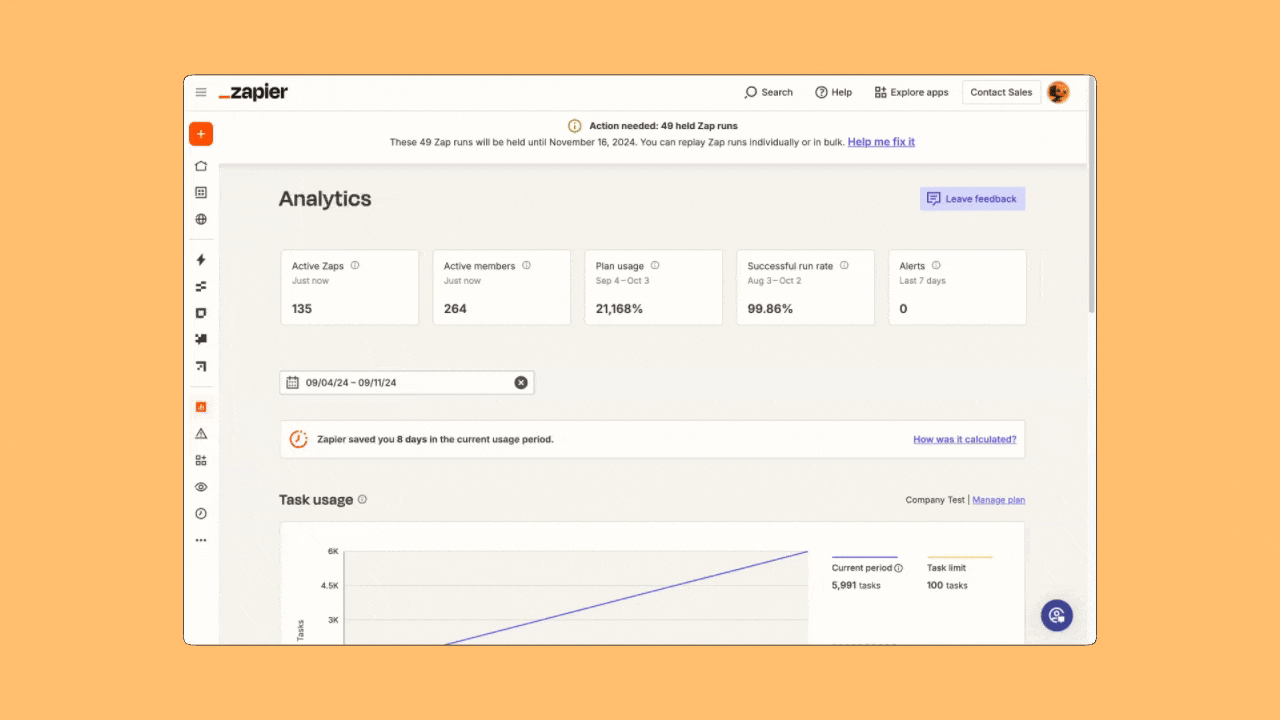Image resolution: width=1280 pixels, height=720 pixels.
Task: Click the date range field 09/04/24 – 09/11/24
Action: coord(406,382)
